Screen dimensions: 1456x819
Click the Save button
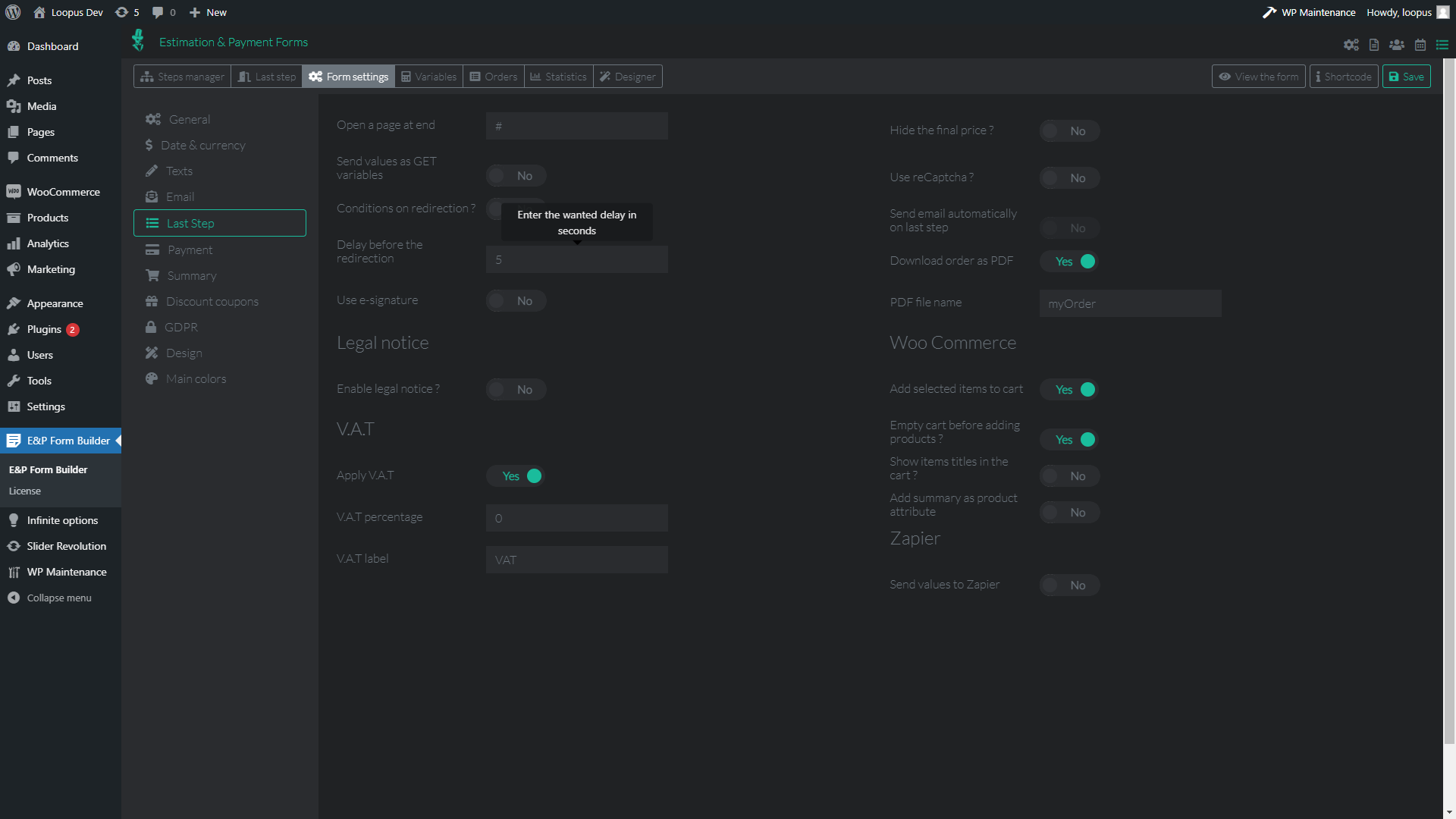[1406, 77]
